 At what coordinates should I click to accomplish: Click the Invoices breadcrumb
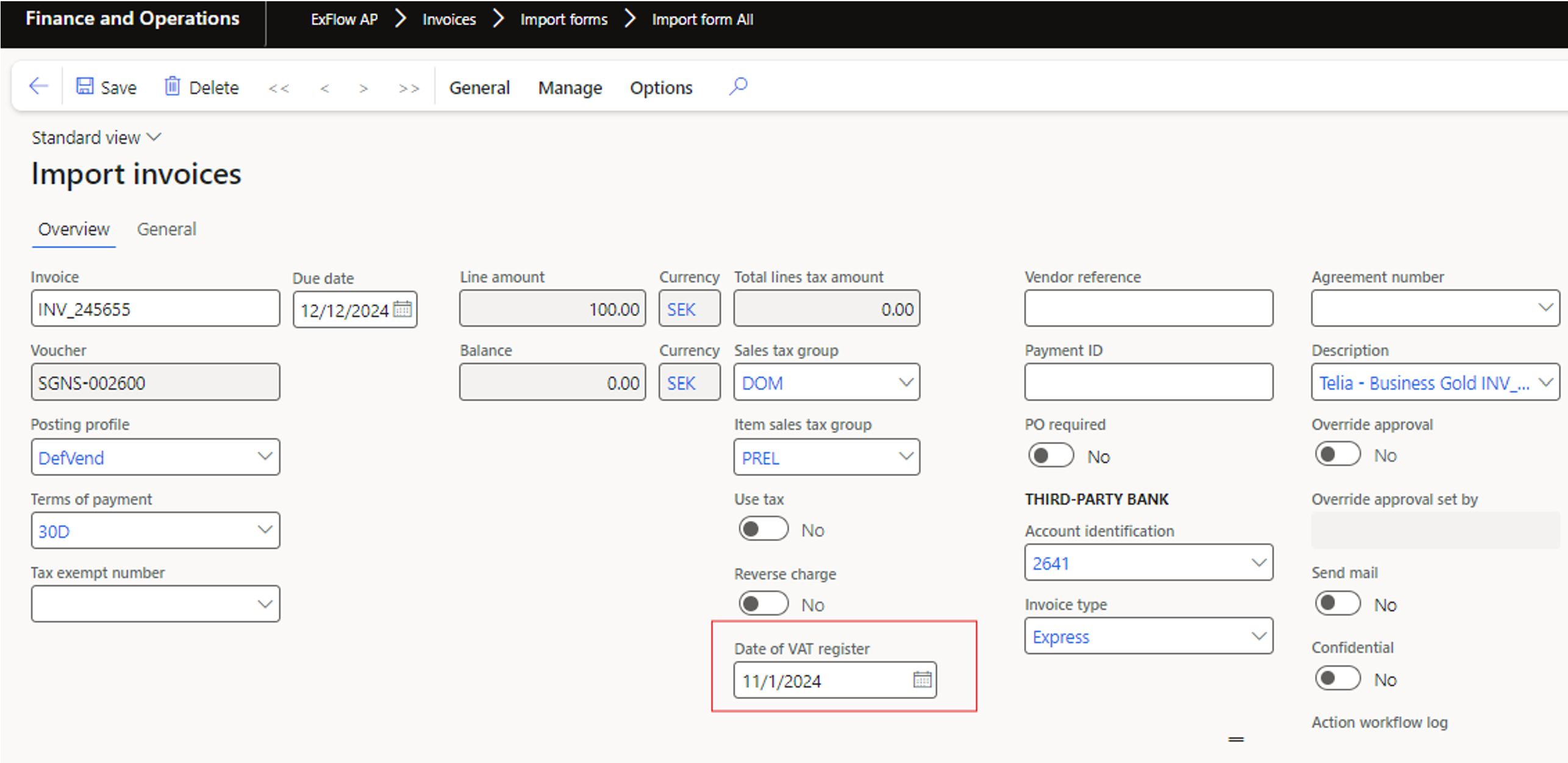pyautogui.click(x=449, y=20)
